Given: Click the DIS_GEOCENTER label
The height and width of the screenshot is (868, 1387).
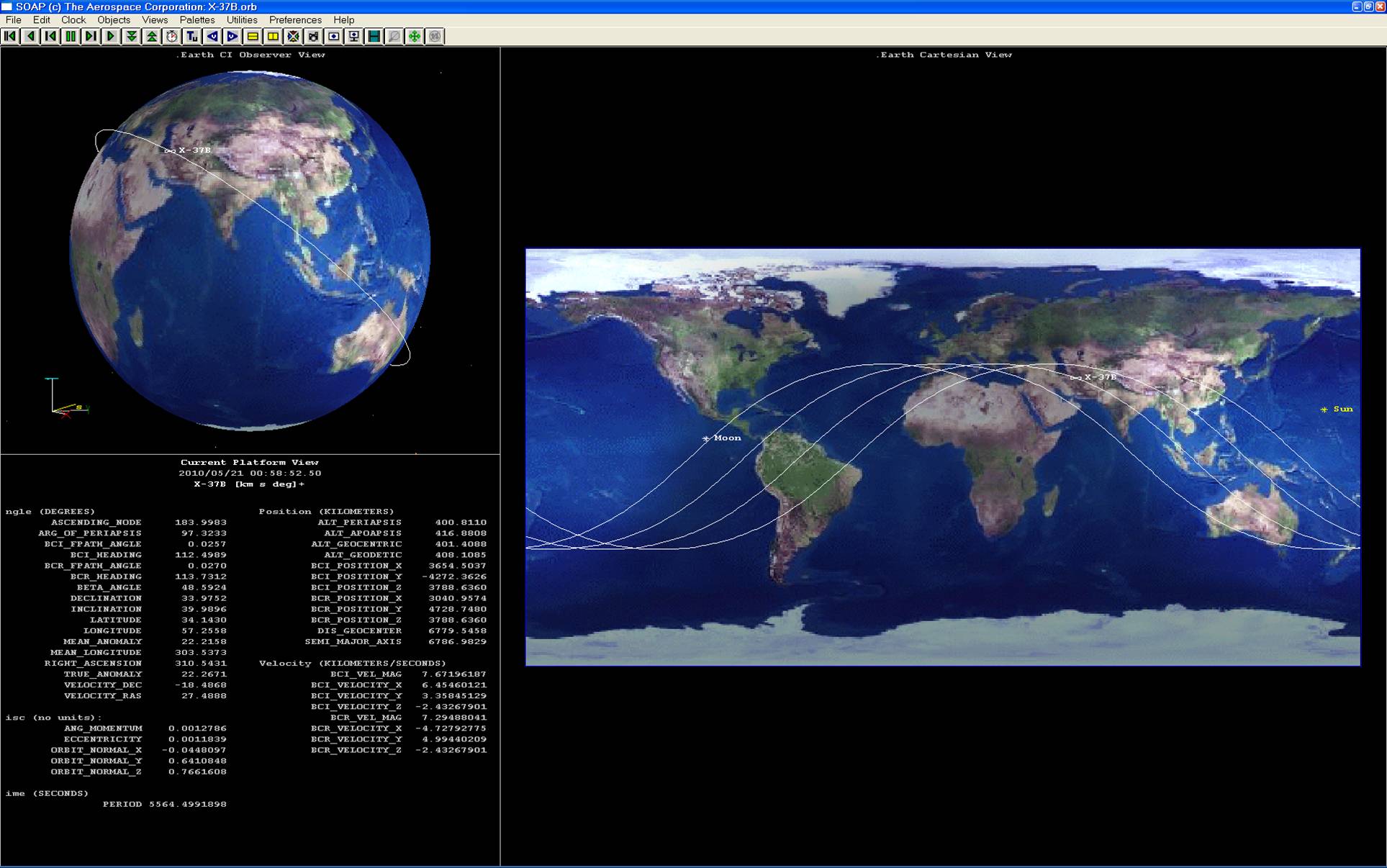Looking at the screenshot, I should pyautogui.click(x=359, y=630).
